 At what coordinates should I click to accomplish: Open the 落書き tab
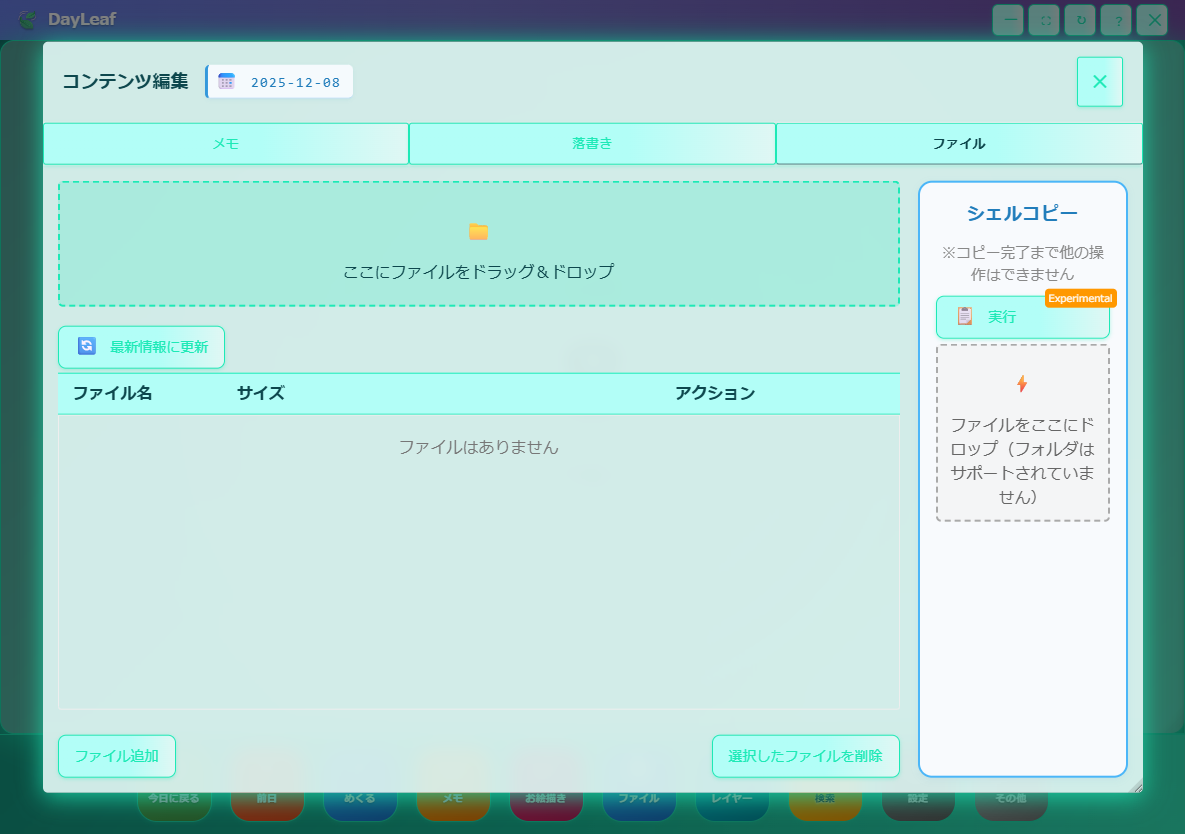pos(592,144)
